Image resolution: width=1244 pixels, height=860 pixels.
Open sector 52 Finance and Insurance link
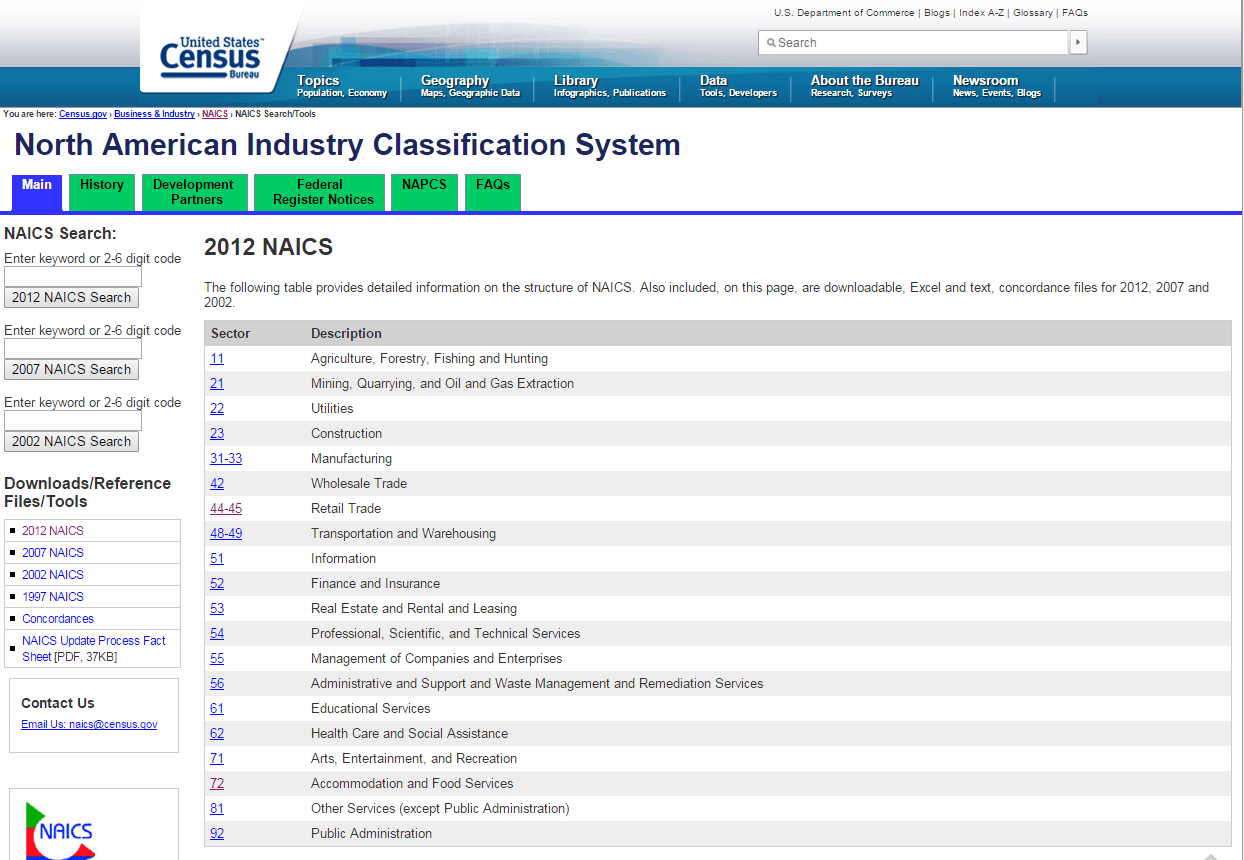[x=217, y=584]
